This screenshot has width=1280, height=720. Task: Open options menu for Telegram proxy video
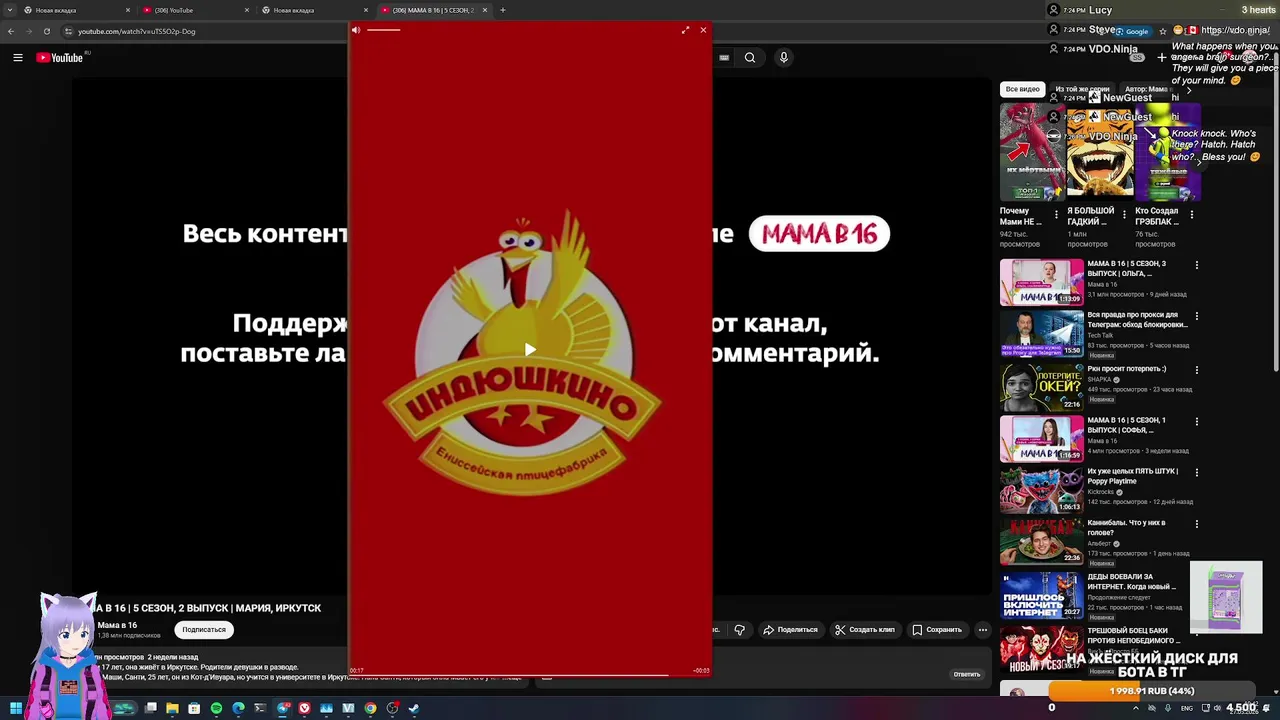pyautogui.click(x=1197, y=316)
